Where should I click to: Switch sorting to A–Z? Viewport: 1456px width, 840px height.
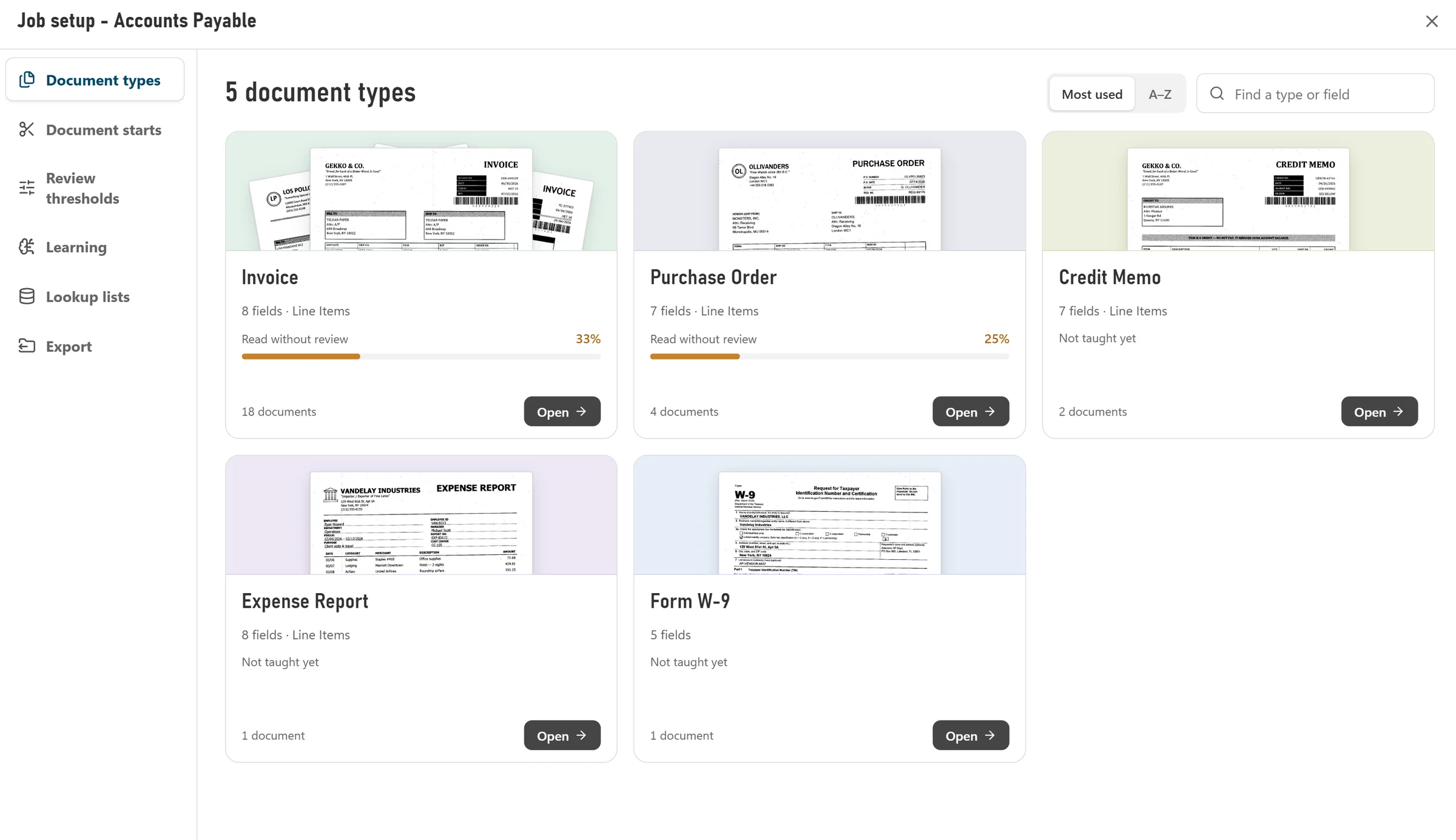point(1160,94)
